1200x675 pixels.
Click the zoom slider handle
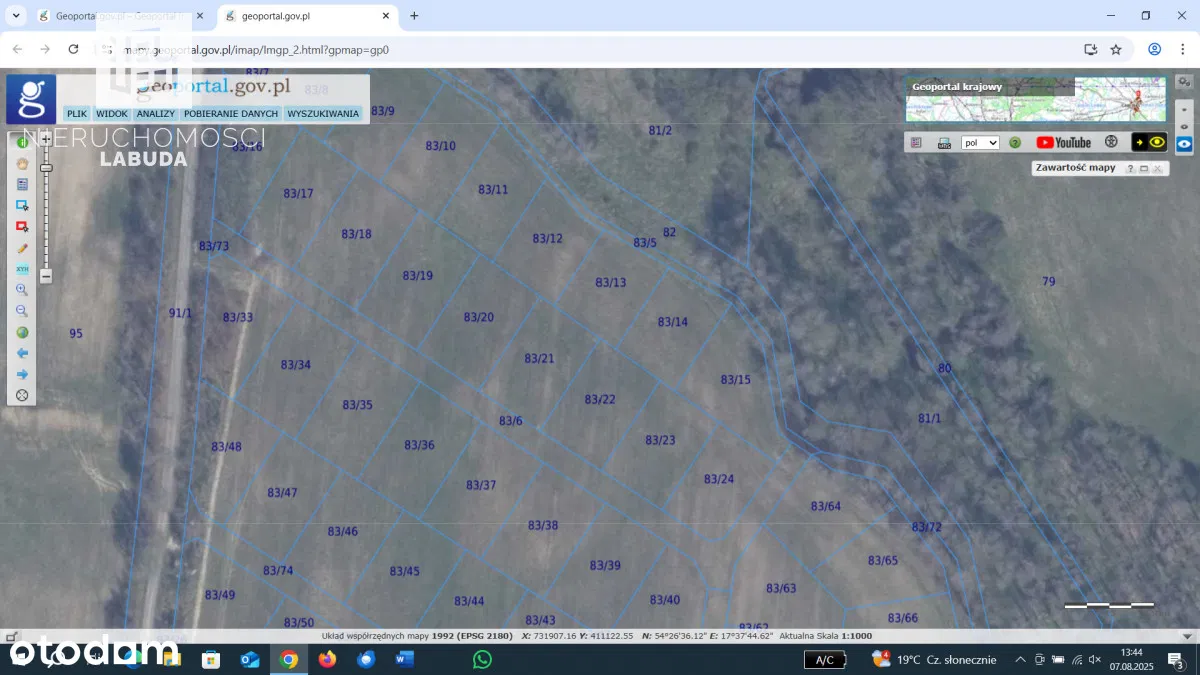(x=46, y=168)
